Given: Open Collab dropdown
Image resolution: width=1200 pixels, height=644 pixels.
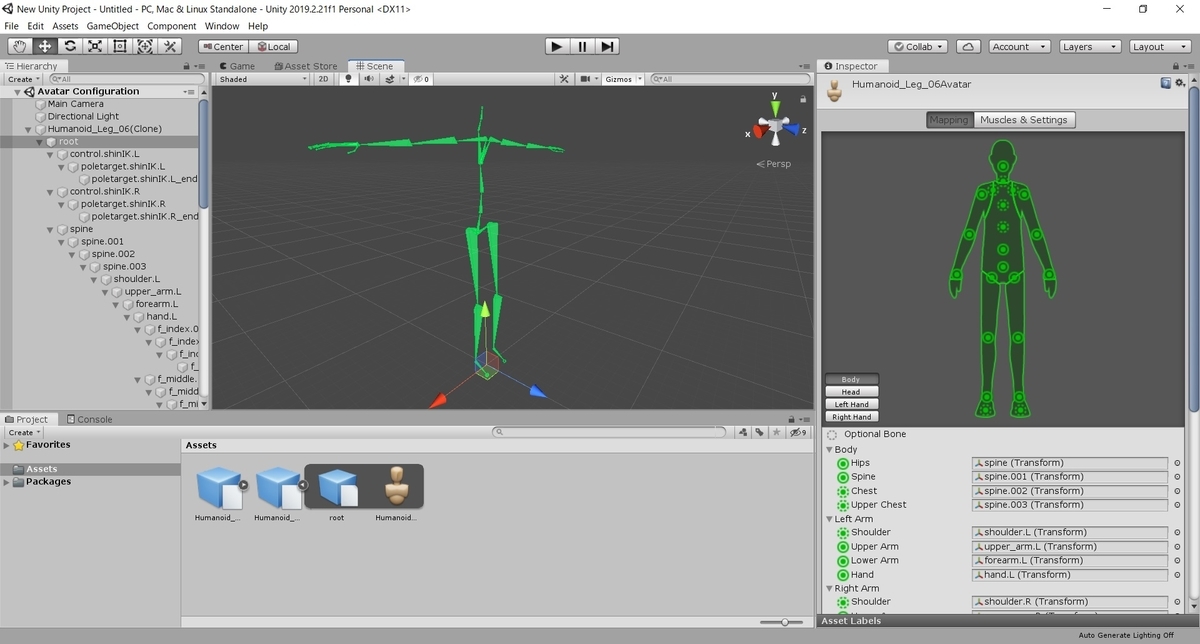Looking at the screenshot, I should 920,46.
